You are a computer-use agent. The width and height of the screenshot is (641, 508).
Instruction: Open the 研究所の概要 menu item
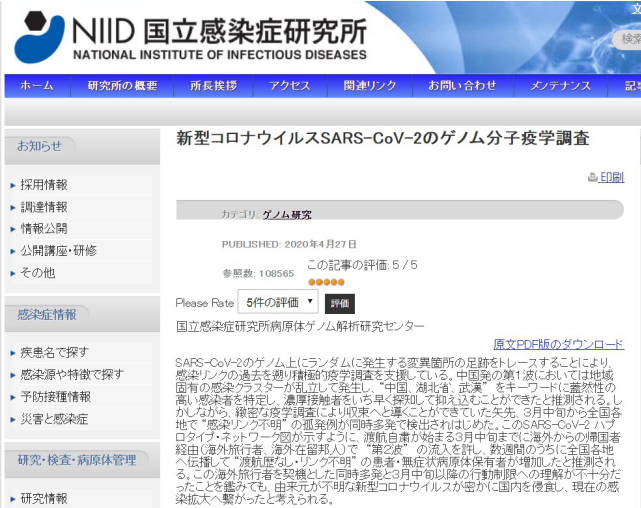[x=122, y=86]
